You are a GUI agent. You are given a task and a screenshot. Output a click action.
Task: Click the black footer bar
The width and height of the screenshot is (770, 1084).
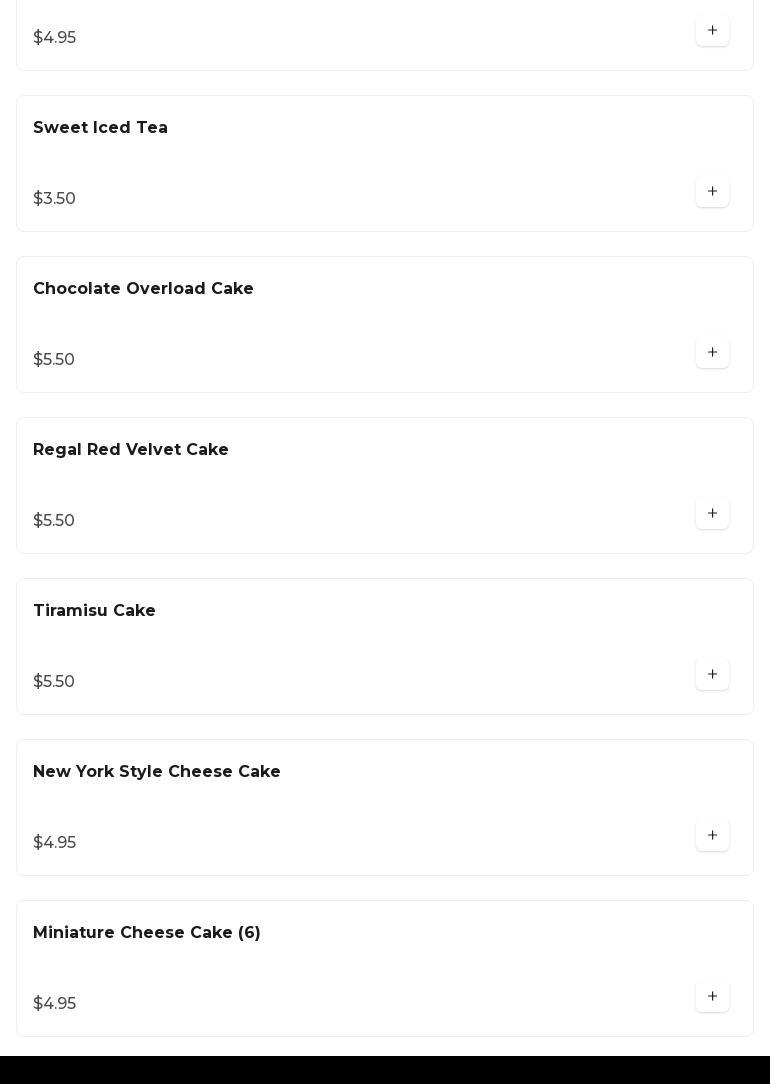[385, 1070]
